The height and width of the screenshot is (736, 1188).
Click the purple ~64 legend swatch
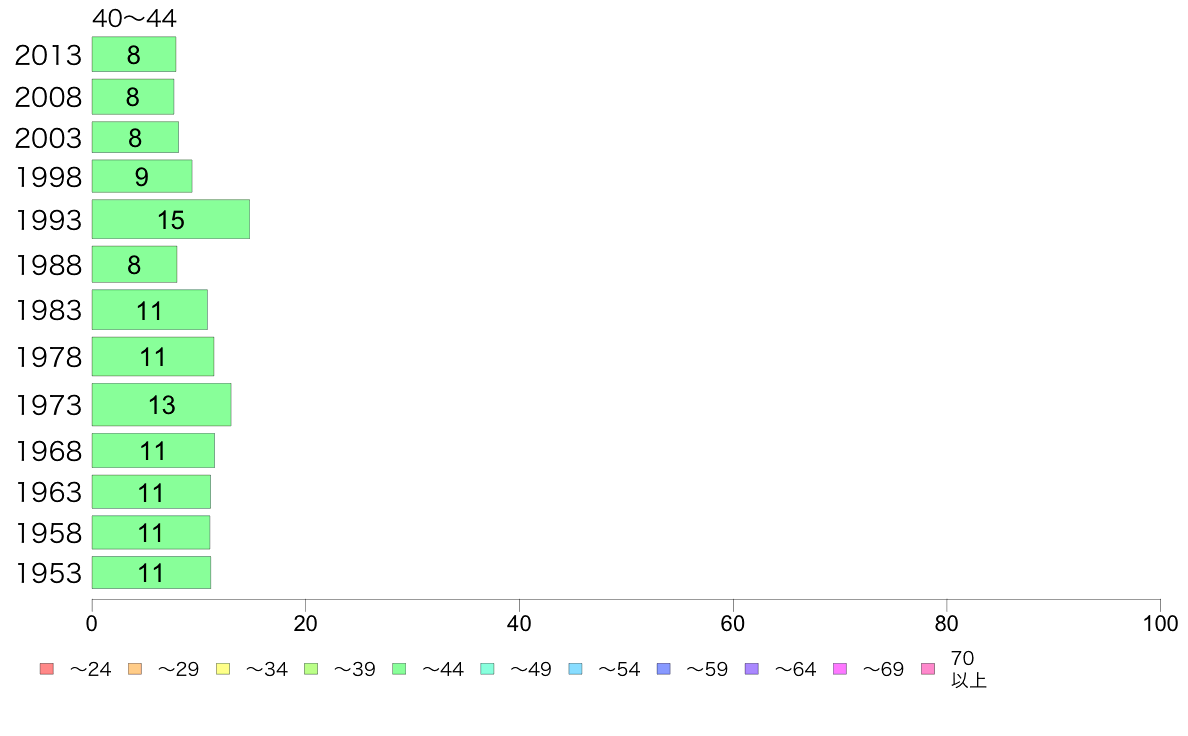point(752,669)
